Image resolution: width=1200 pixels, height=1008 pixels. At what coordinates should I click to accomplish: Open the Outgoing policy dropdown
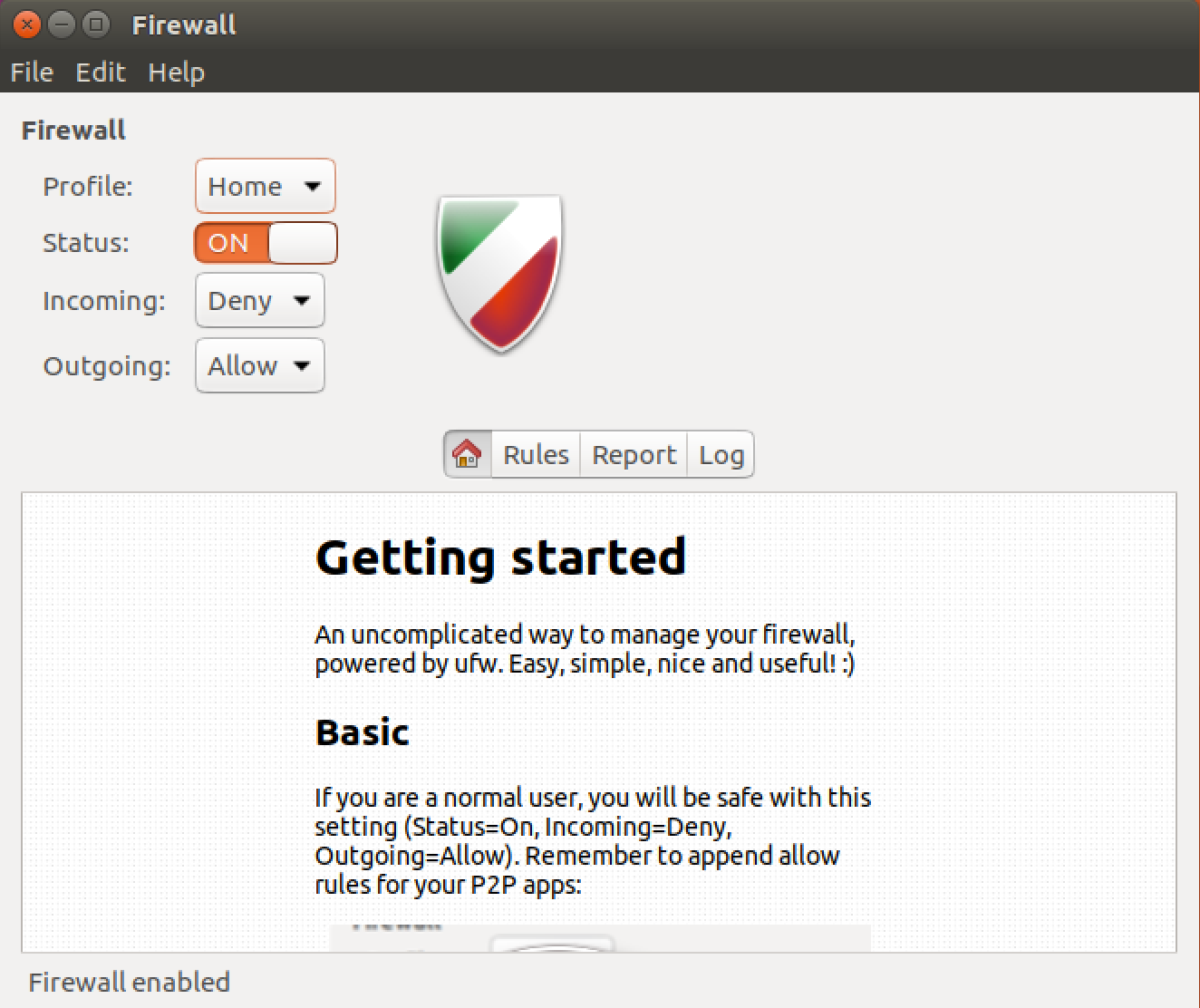(259, 365)
